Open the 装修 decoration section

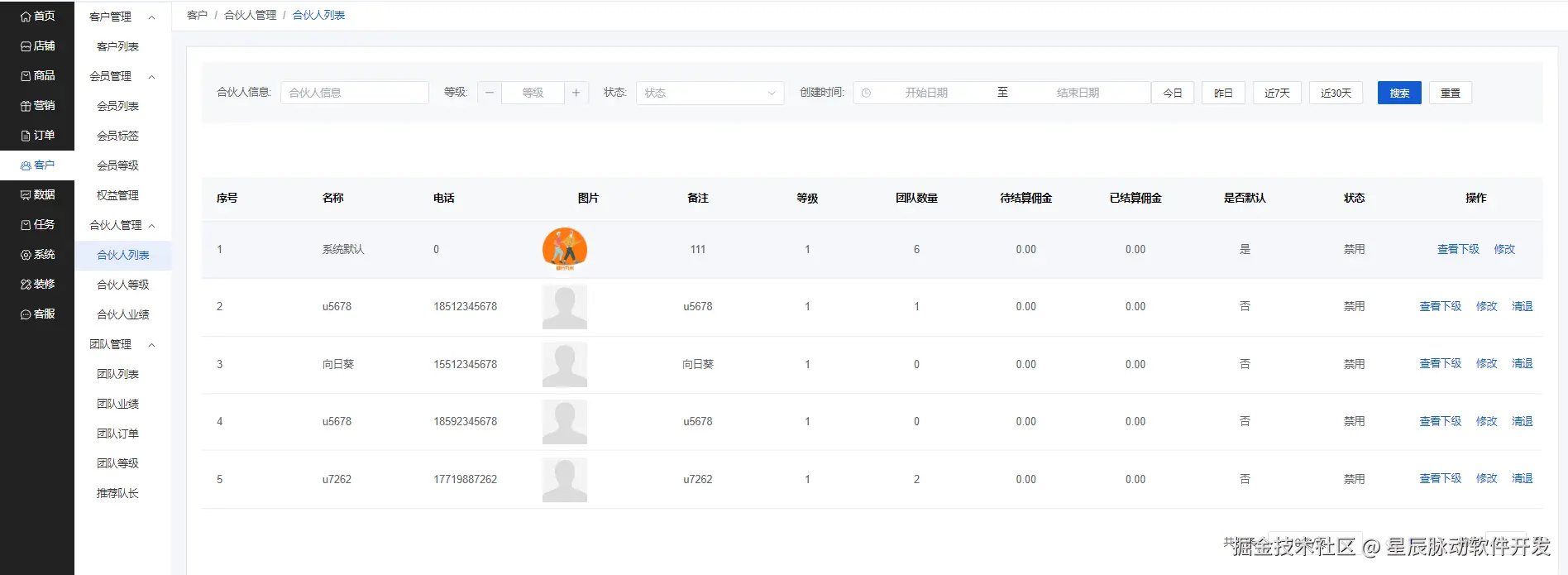[37, 284]
